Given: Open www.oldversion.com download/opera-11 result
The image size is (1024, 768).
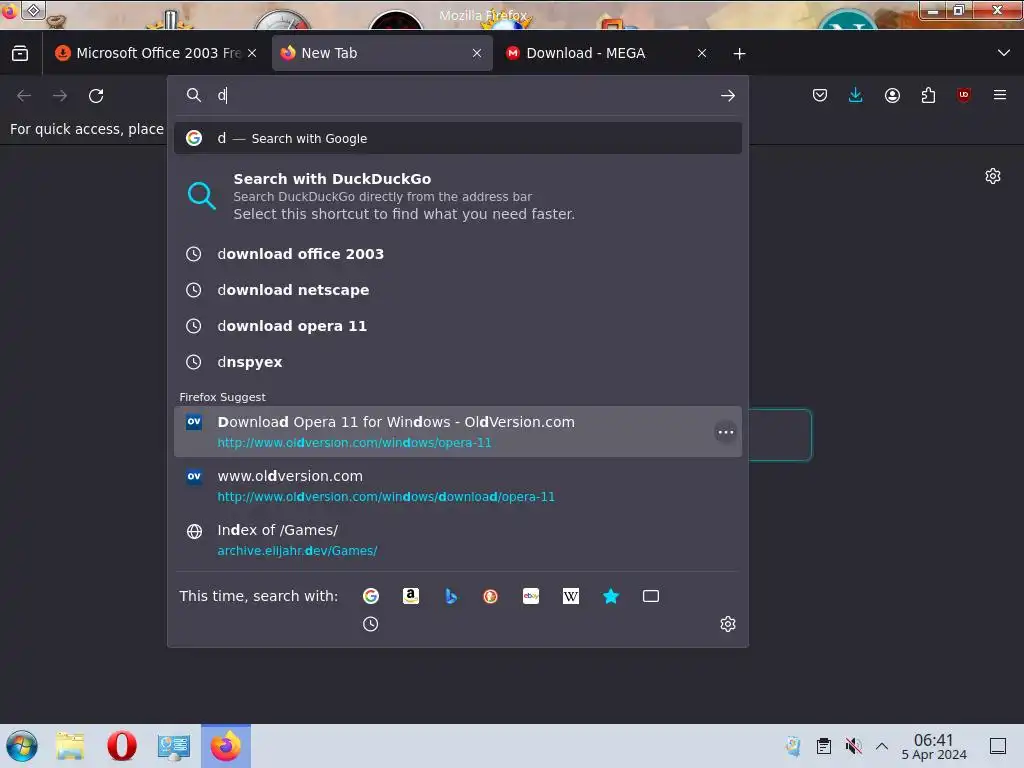Looking at the screenshot, I should tap(458, 486).
